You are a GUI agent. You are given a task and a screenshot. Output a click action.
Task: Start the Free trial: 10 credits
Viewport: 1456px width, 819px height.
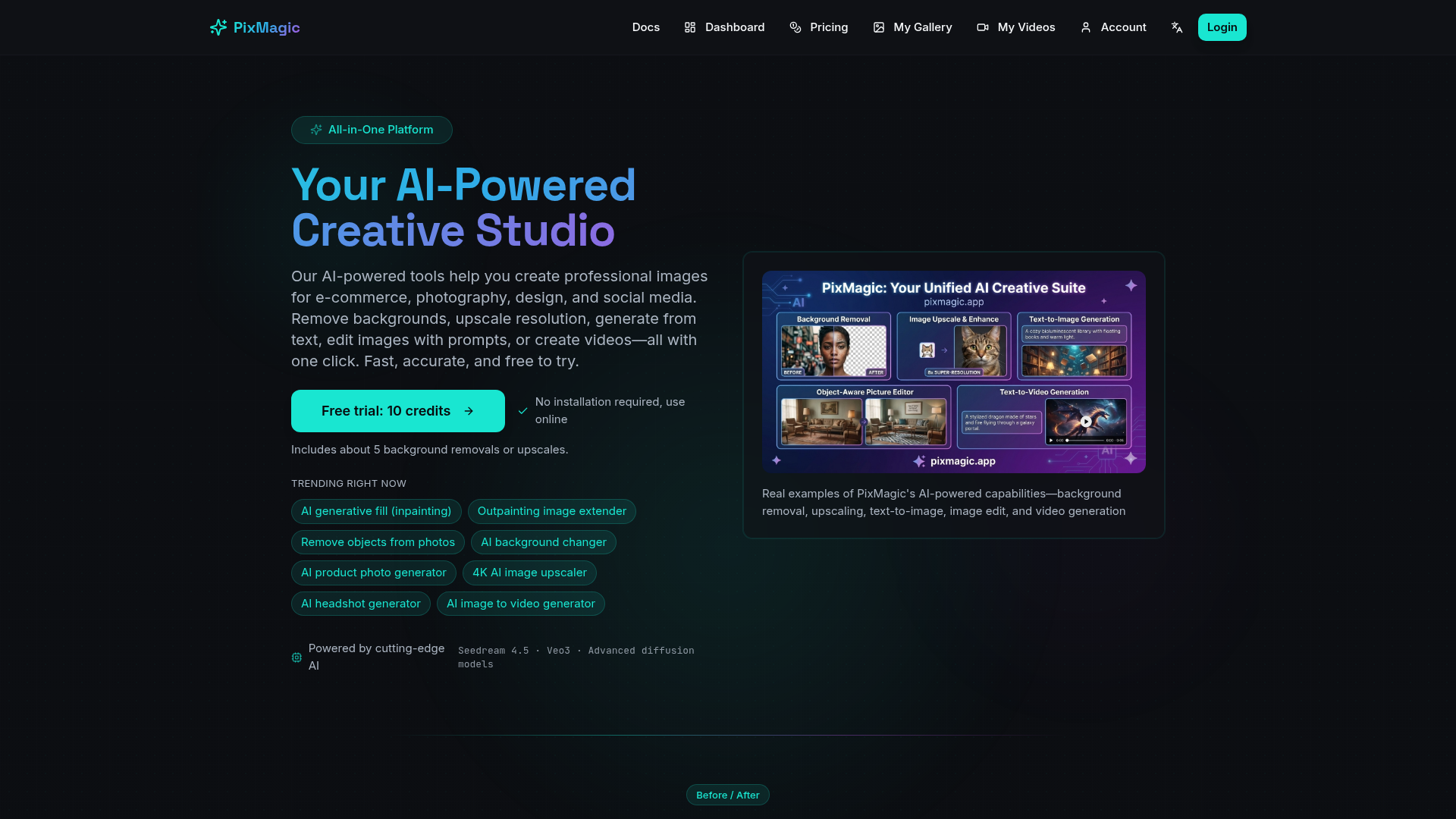tap(386, 411)
